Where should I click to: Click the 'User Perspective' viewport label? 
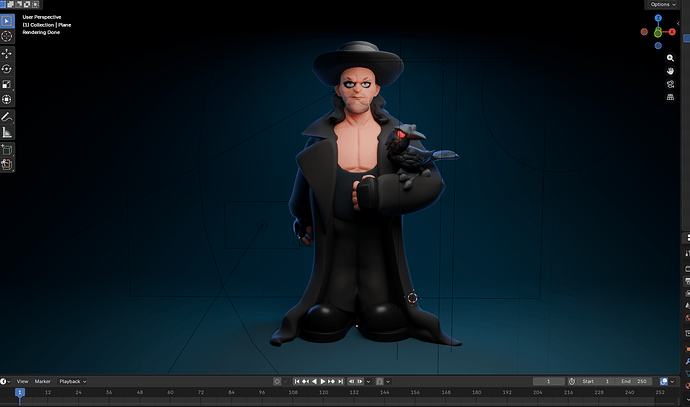[42, 17]
